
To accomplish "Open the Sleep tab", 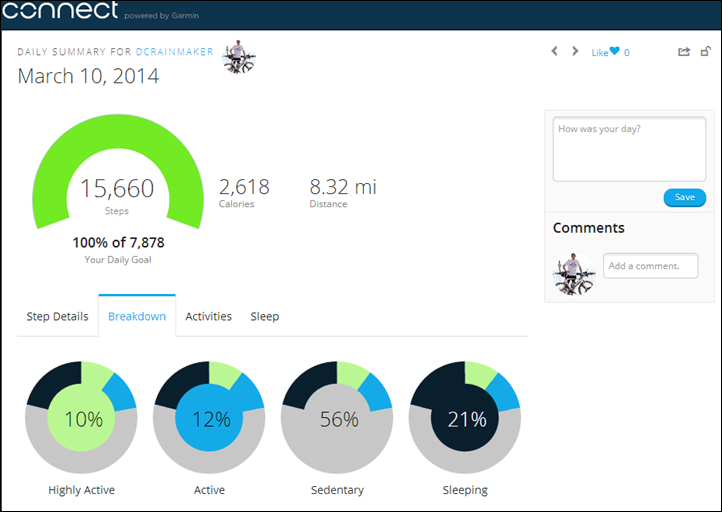I will [264, 316].
